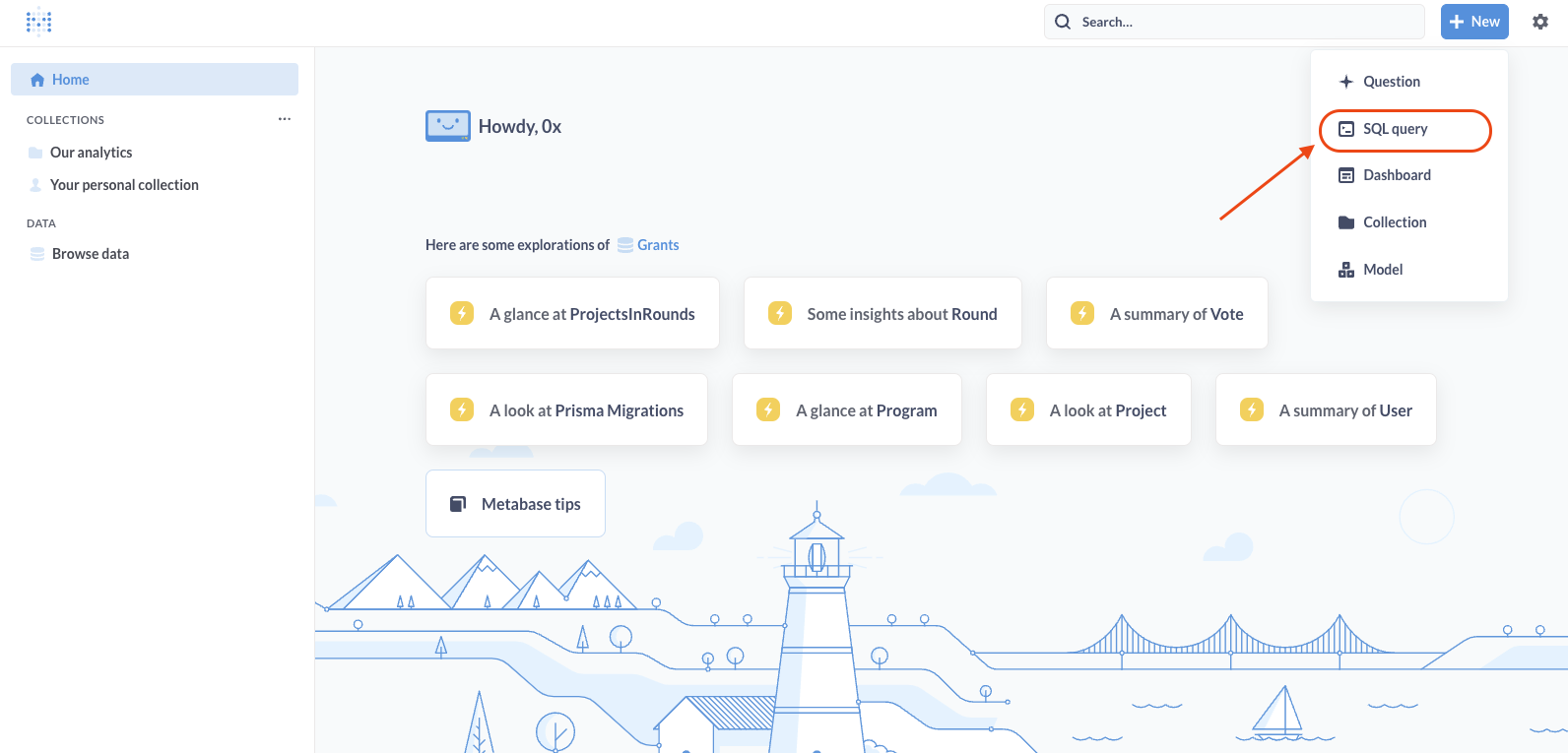Click the Metabot greeting face icon
This screenshot has width=1568, height=753.
pyautogui.click(x=448, y=126)
